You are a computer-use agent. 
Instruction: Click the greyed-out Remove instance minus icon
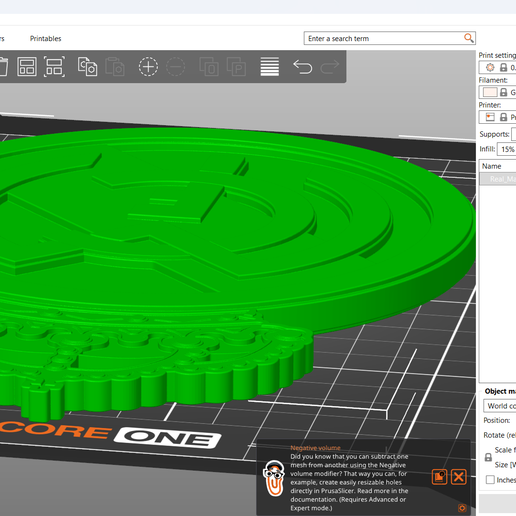[x=175, y=67]
